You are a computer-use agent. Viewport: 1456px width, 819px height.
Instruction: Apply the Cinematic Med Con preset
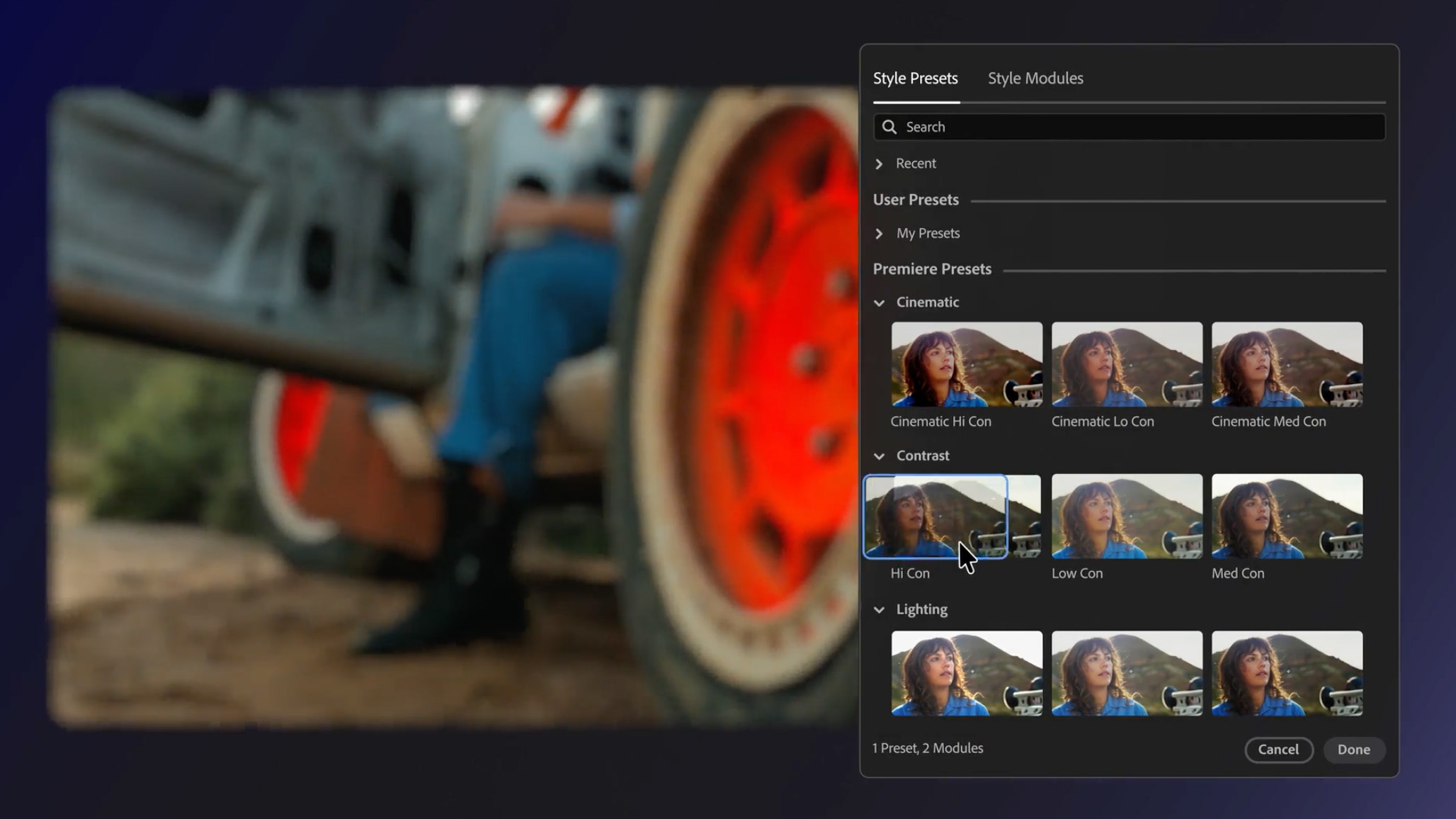pos(1287,365)
